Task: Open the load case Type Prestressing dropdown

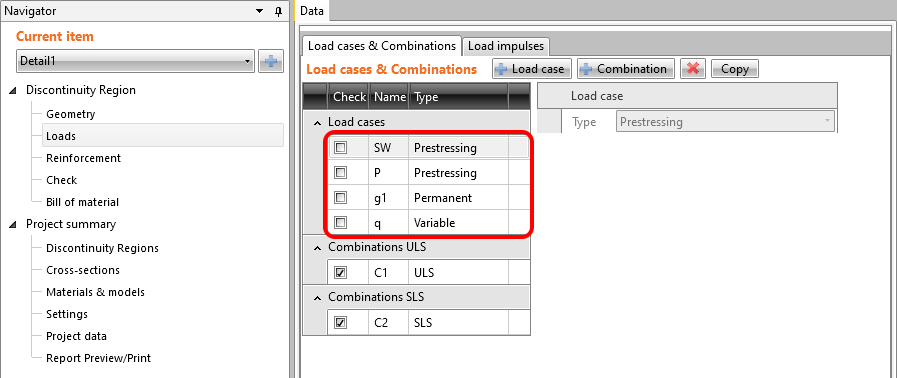Action: click(725, 122)
